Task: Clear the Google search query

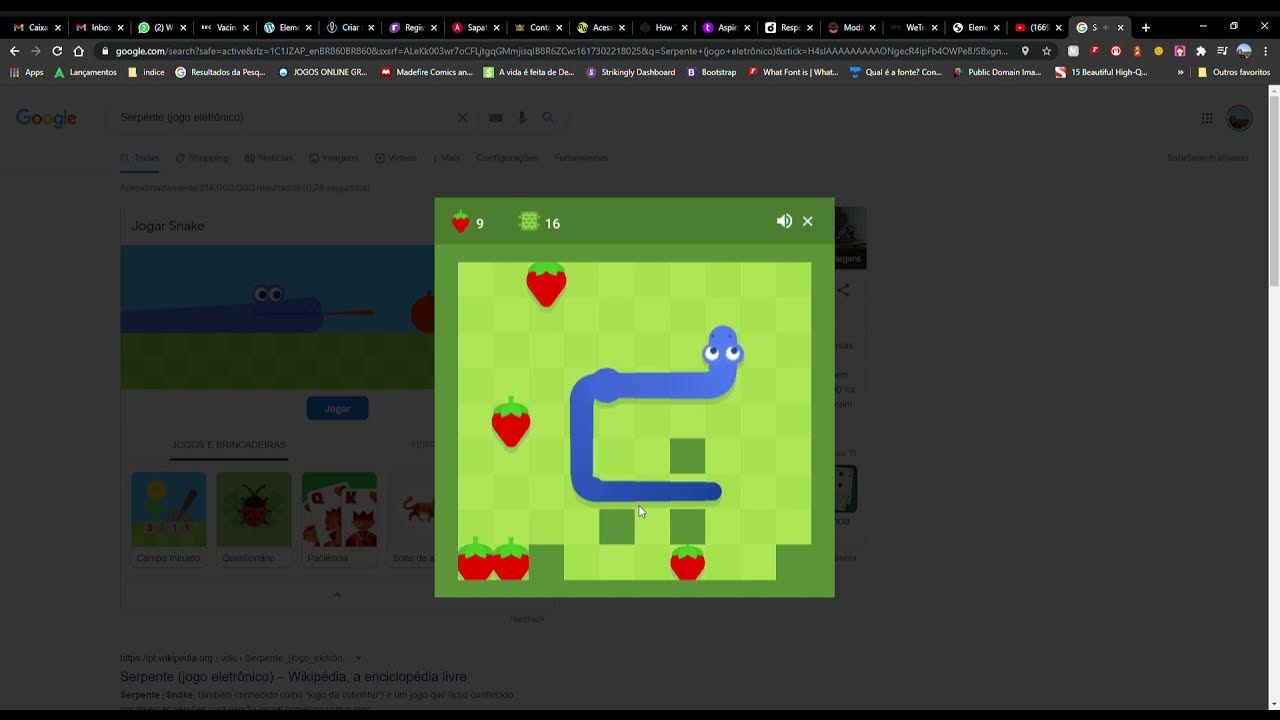Action: click(x=462, y=117)
